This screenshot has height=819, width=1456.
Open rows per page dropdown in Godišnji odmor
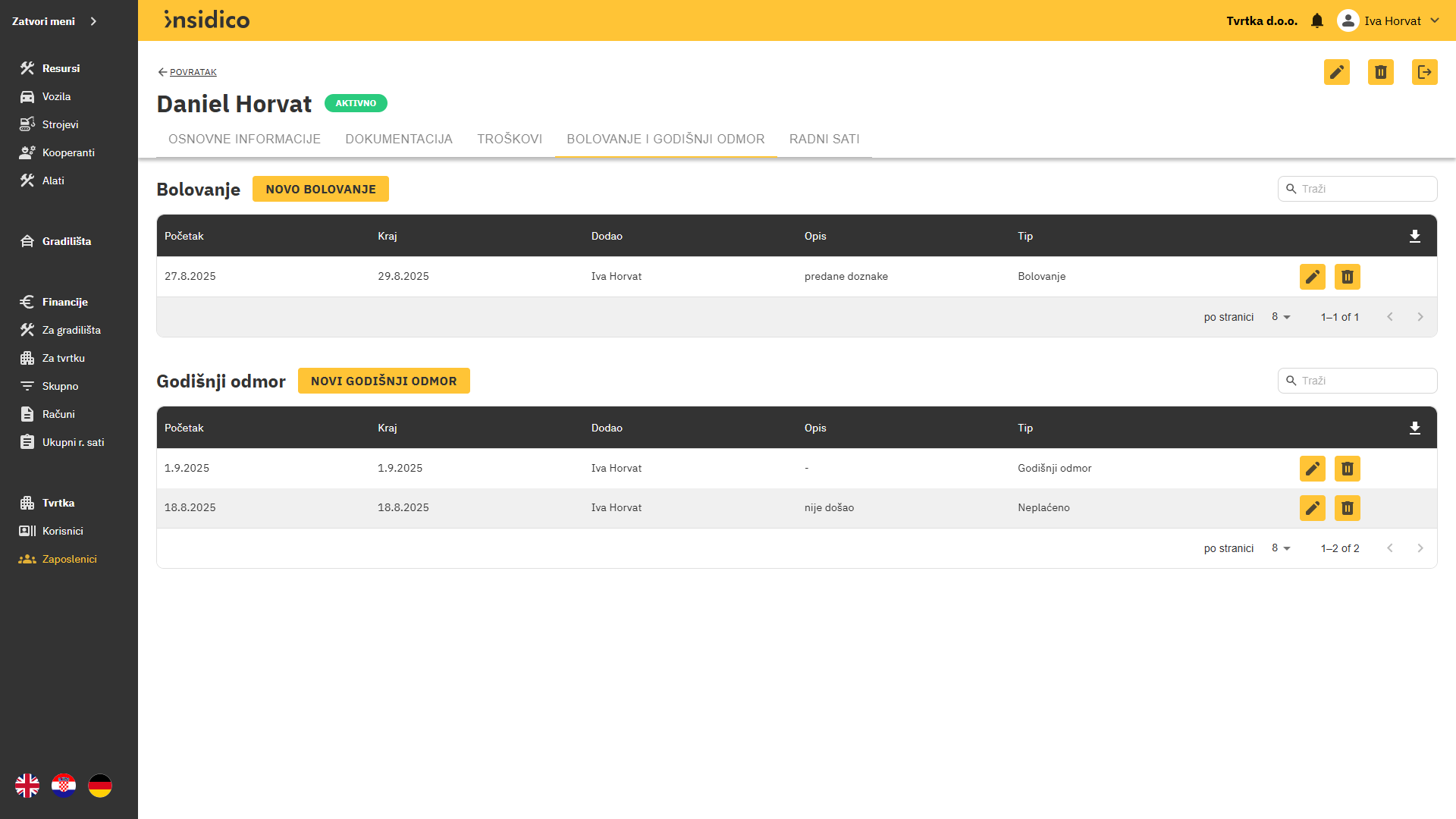click(1281, 548)
